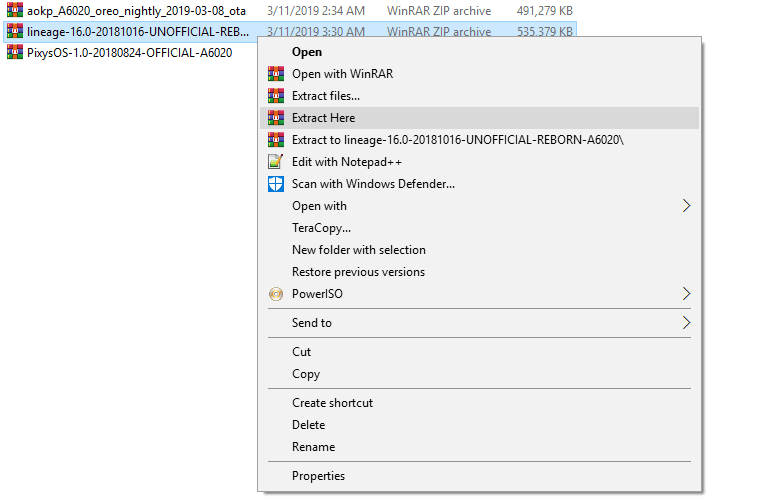This screenshot has height=500, width=761.
Task: Select file lineage-16.0-20181016-UNOFFICIAL-REB...
Action: 138,32
